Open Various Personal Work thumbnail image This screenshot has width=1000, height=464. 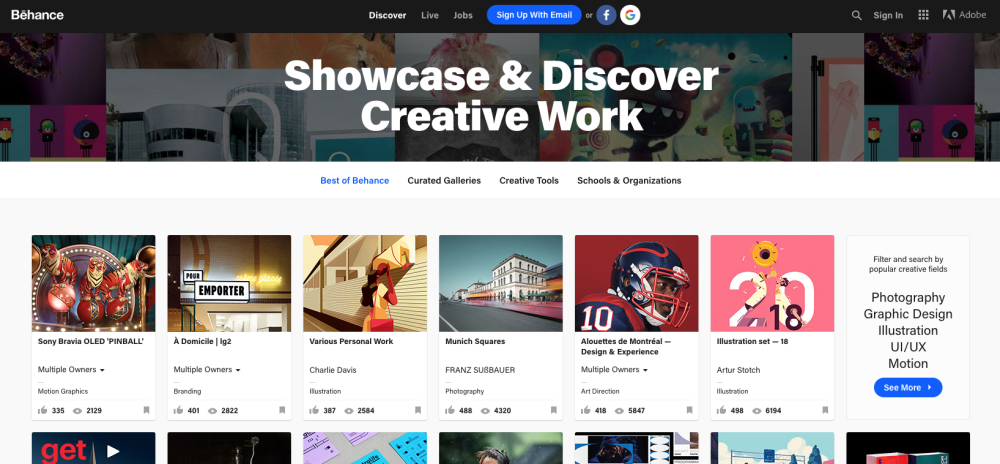click(365, 283)
